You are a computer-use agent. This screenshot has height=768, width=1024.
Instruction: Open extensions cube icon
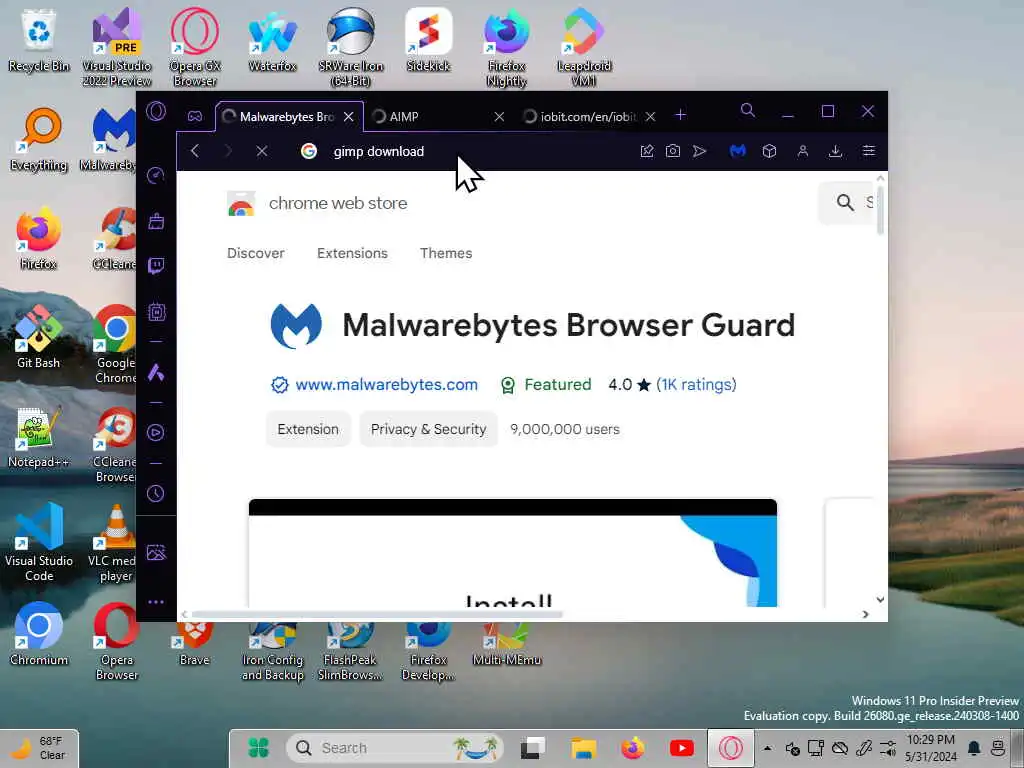coord(769,151)
